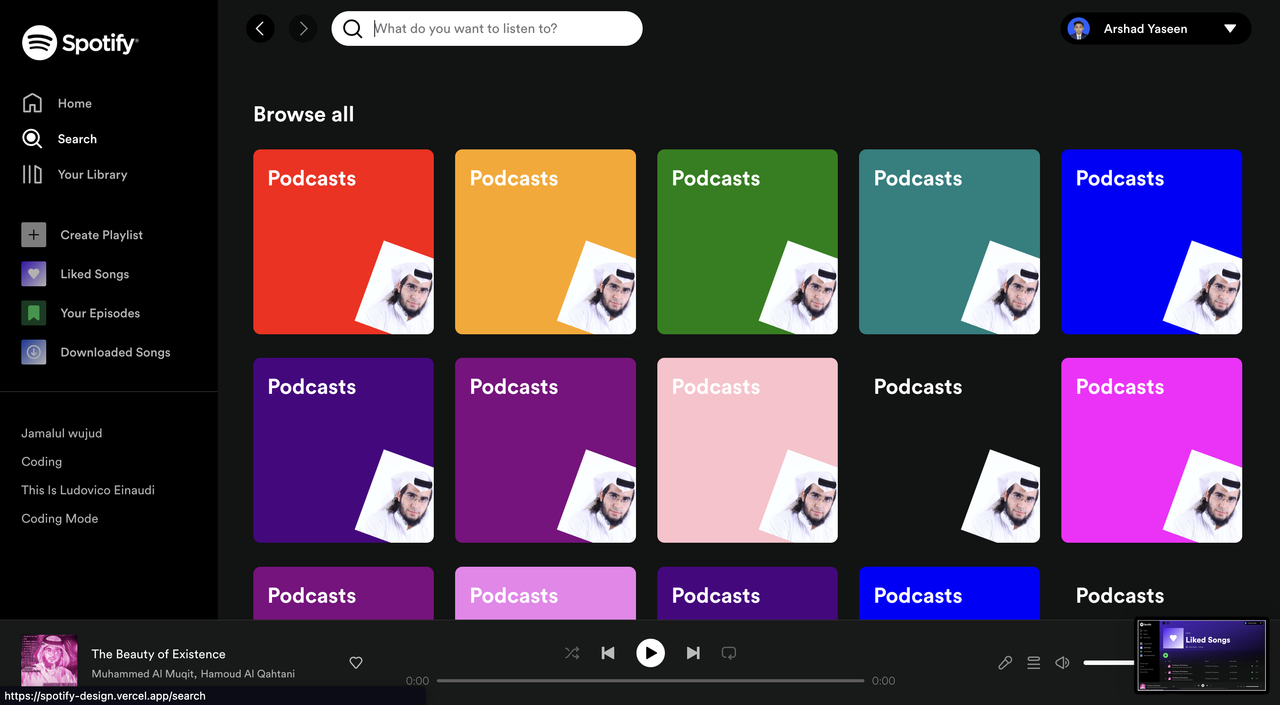
Task: Open the Jamalul wujud playlist
Action: point(62,433)
